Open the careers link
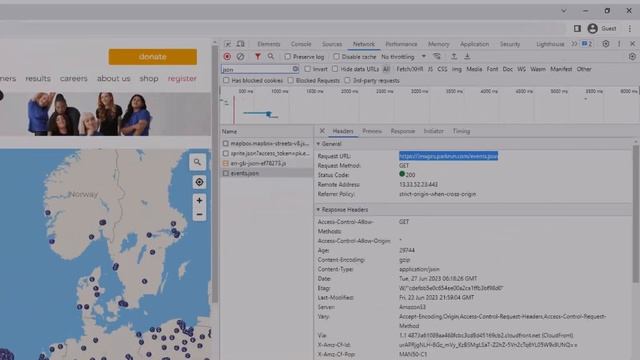640x360 pixels. [73, 78]
